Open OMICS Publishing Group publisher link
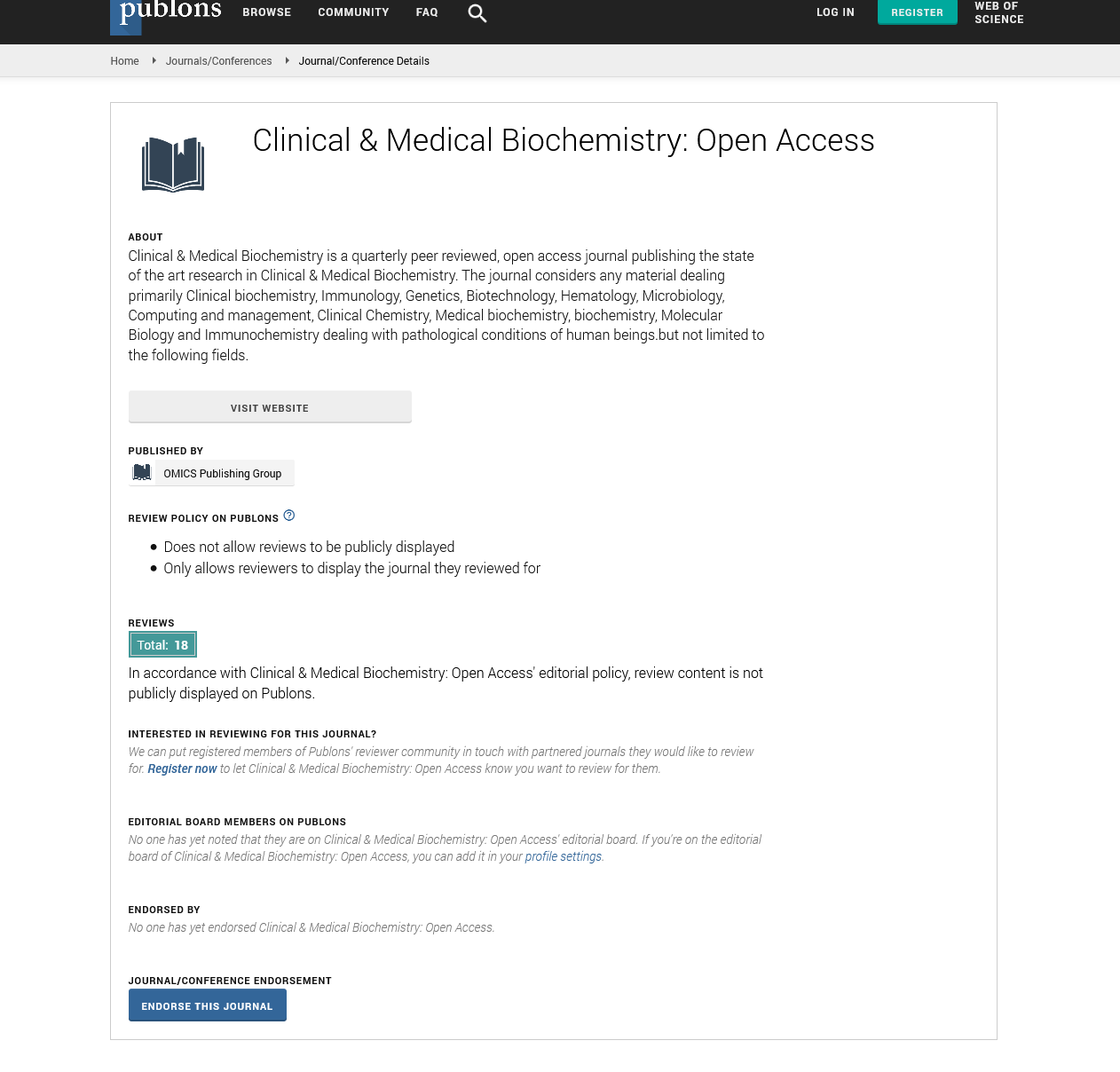Screen dimensions: 1120x1072 coord(223,474)
